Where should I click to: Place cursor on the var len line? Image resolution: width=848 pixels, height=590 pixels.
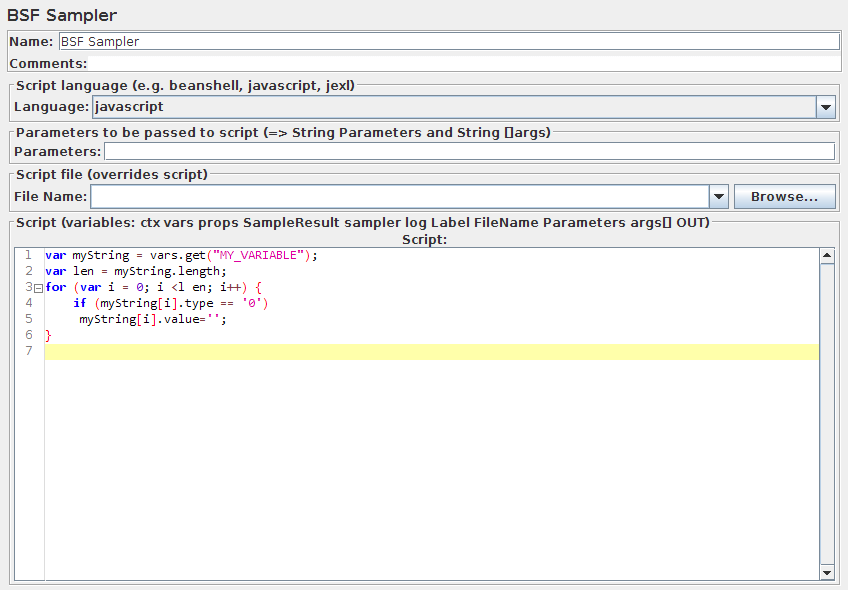pos(136,271)
